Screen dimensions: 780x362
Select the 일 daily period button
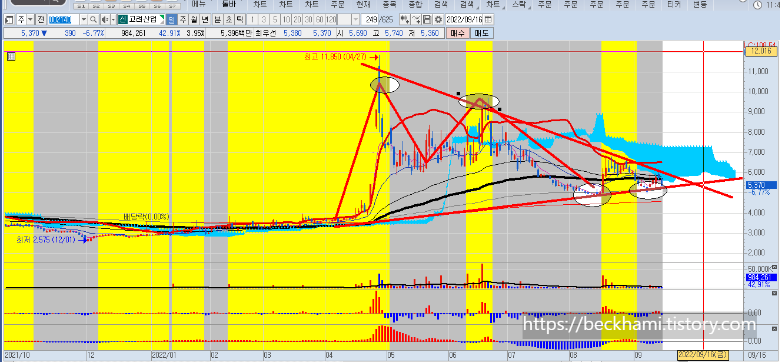click(171, 20)
